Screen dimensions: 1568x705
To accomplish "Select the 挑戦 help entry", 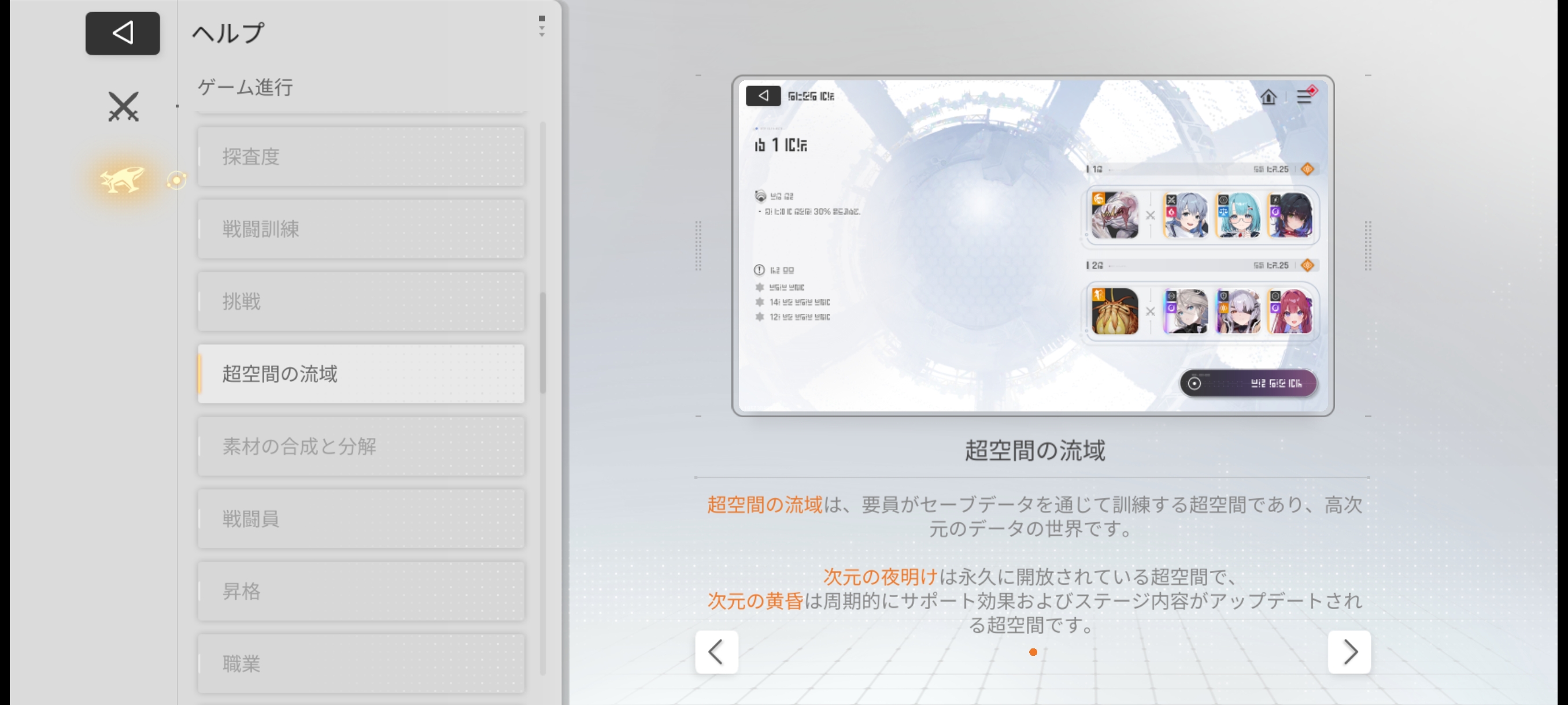I will coord(361,302).
